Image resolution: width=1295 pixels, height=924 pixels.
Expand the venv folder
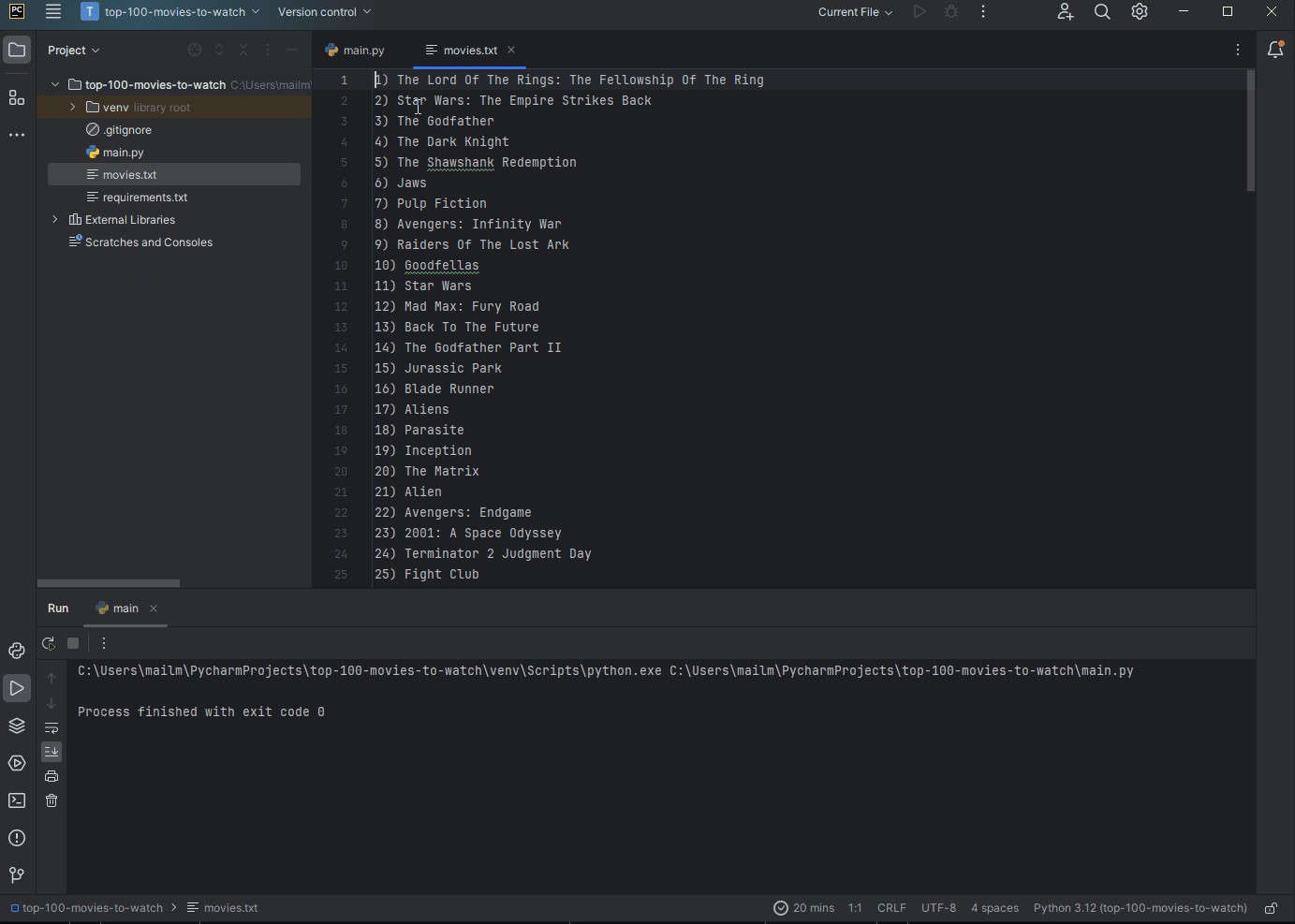click(x=72, y=108)
